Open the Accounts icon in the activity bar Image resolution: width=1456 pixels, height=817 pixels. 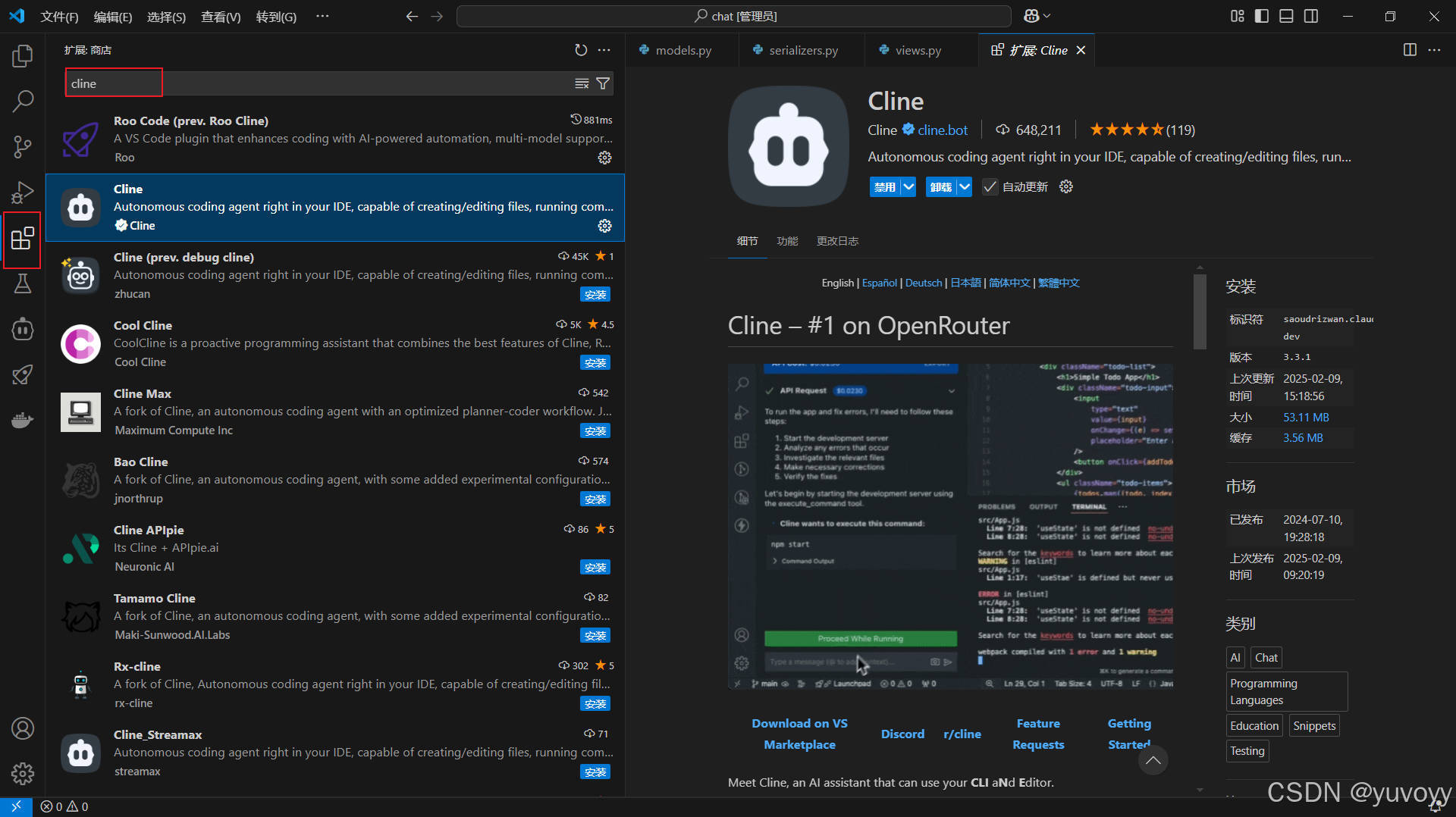pyautogui.click(x=23, y=728)
